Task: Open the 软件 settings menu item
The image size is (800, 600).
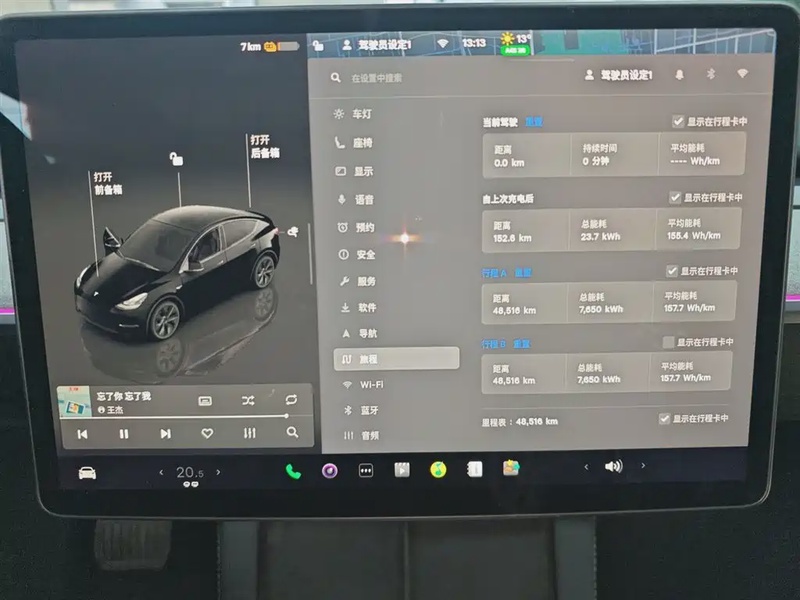Action: (366, 307)
